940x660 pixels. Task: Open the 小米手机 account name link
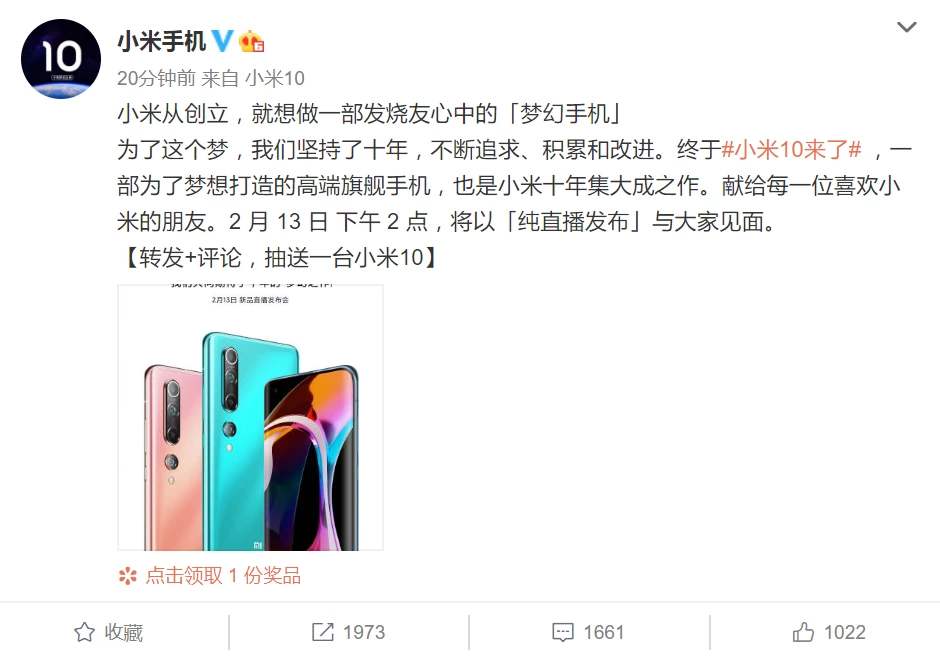tap(162, 41)
